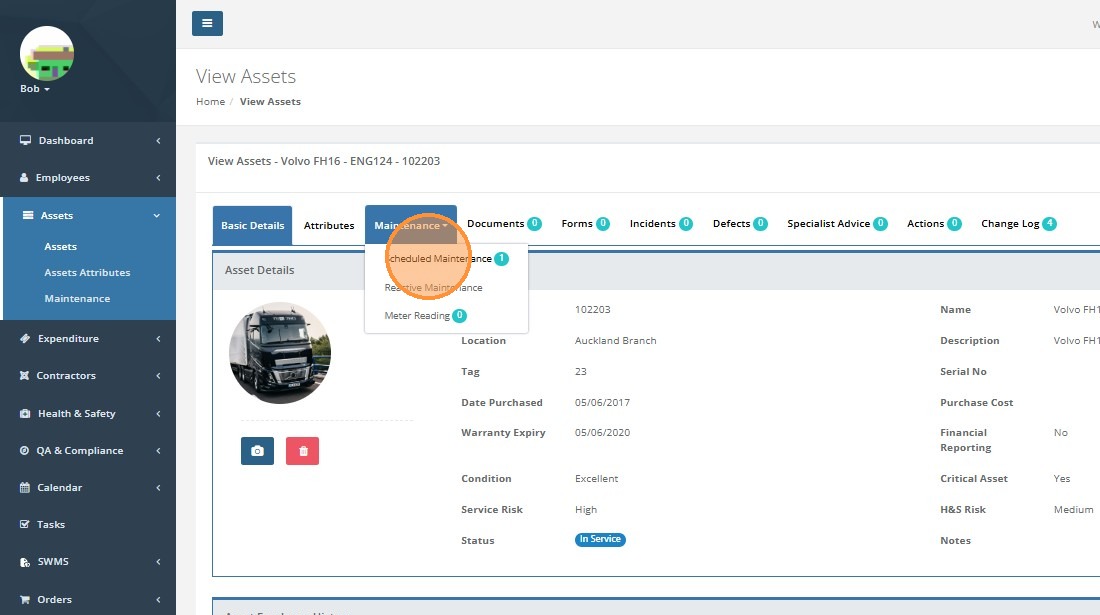1100x615 pixels.
Task: Open the Maintenance dropdown tab
Action: [411, 225]
